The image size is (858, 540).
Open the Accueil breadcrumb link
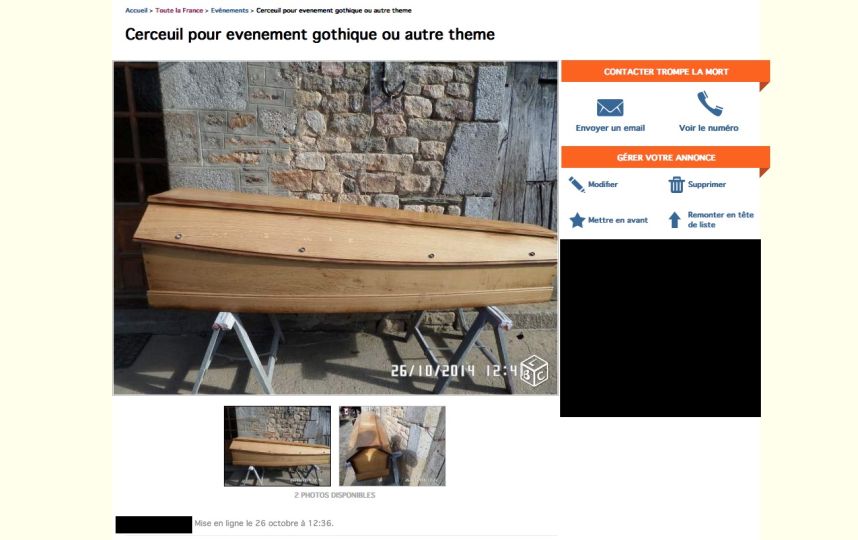click(136, 10)
